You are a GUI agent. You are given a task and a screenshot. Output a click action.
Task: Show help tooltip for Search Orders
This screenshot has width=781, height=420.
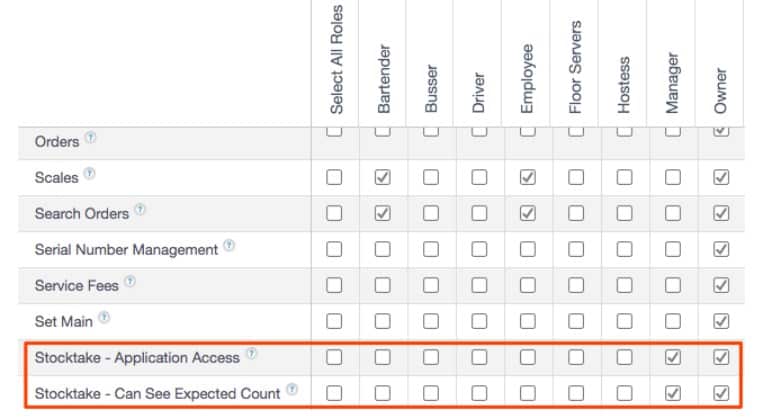click(140, 209)
